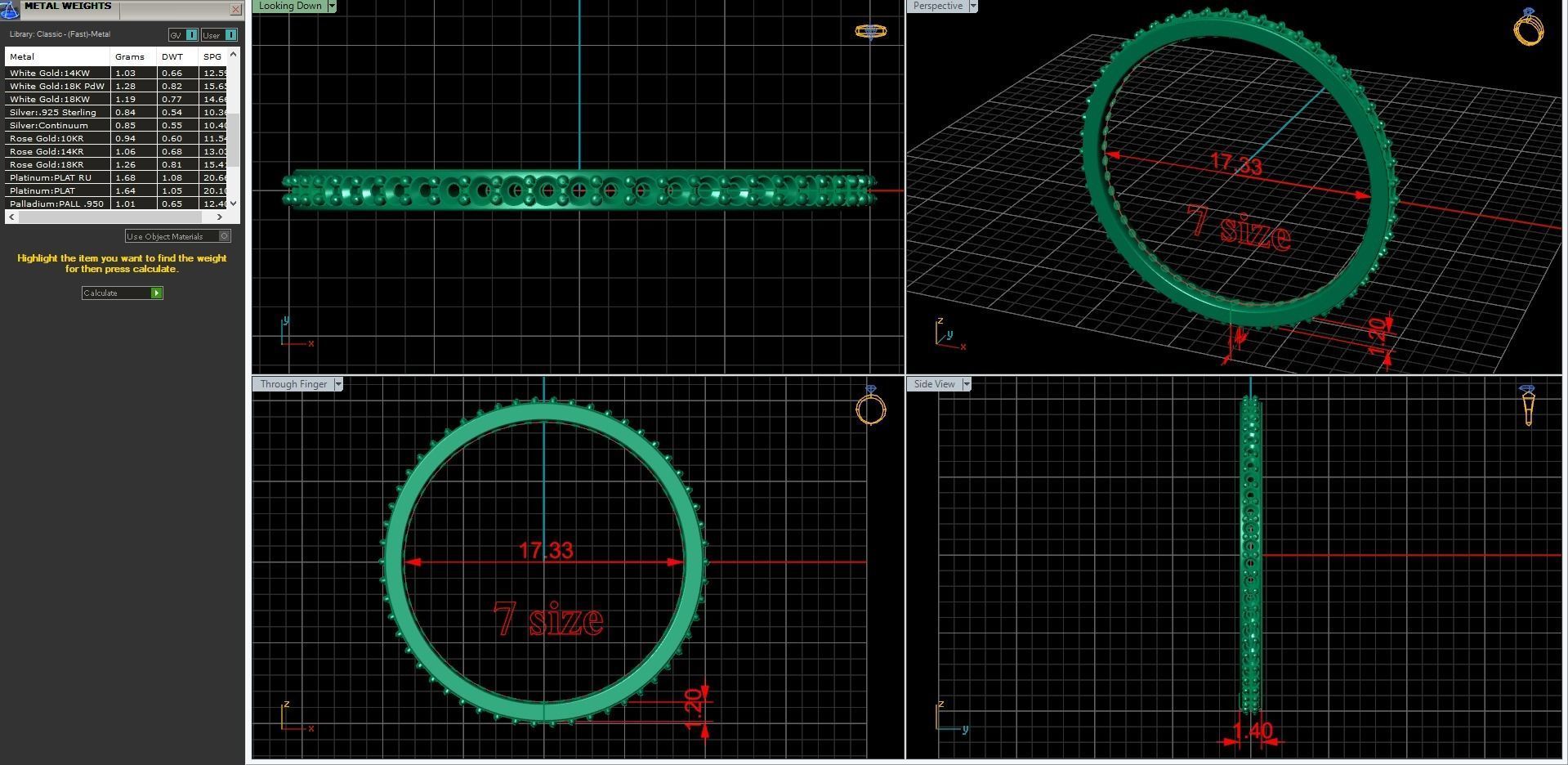The height and width of the screenshot is (765, 1568).
Task: Select the Silver:Continuum row
Action: coord(116,125)
